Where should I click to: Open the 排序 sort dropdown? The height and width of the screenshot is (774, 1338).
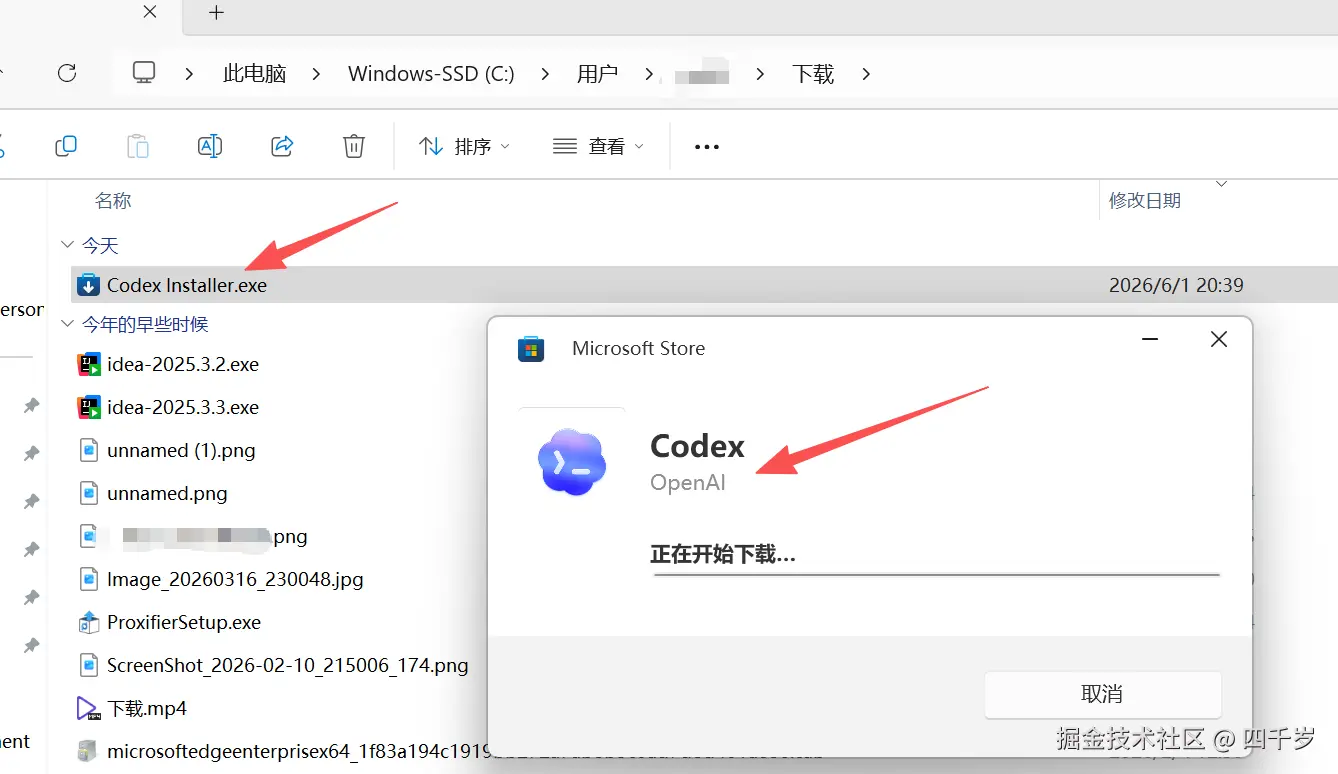point(465,146)
